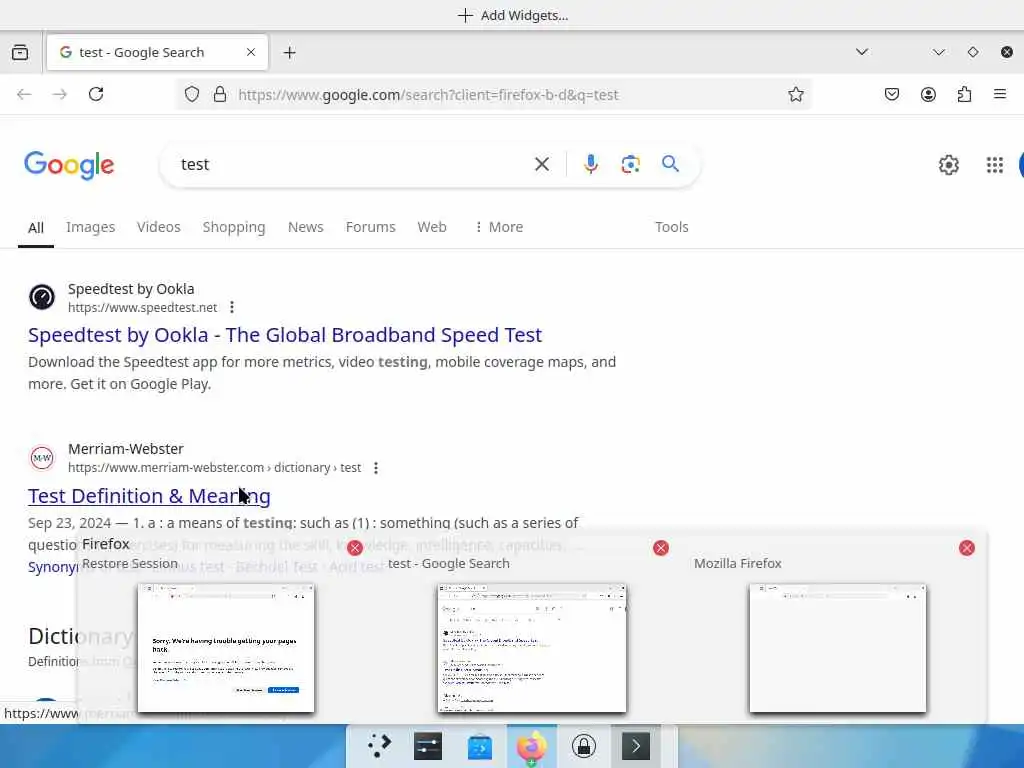
Task: Open Google quick settings gear
Action: [x=949, y=165]
